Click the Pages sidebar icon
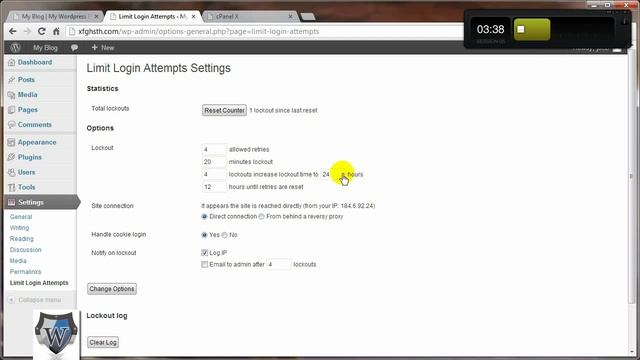The height and width of the screenshot is (360, 640). coord(11,110)
